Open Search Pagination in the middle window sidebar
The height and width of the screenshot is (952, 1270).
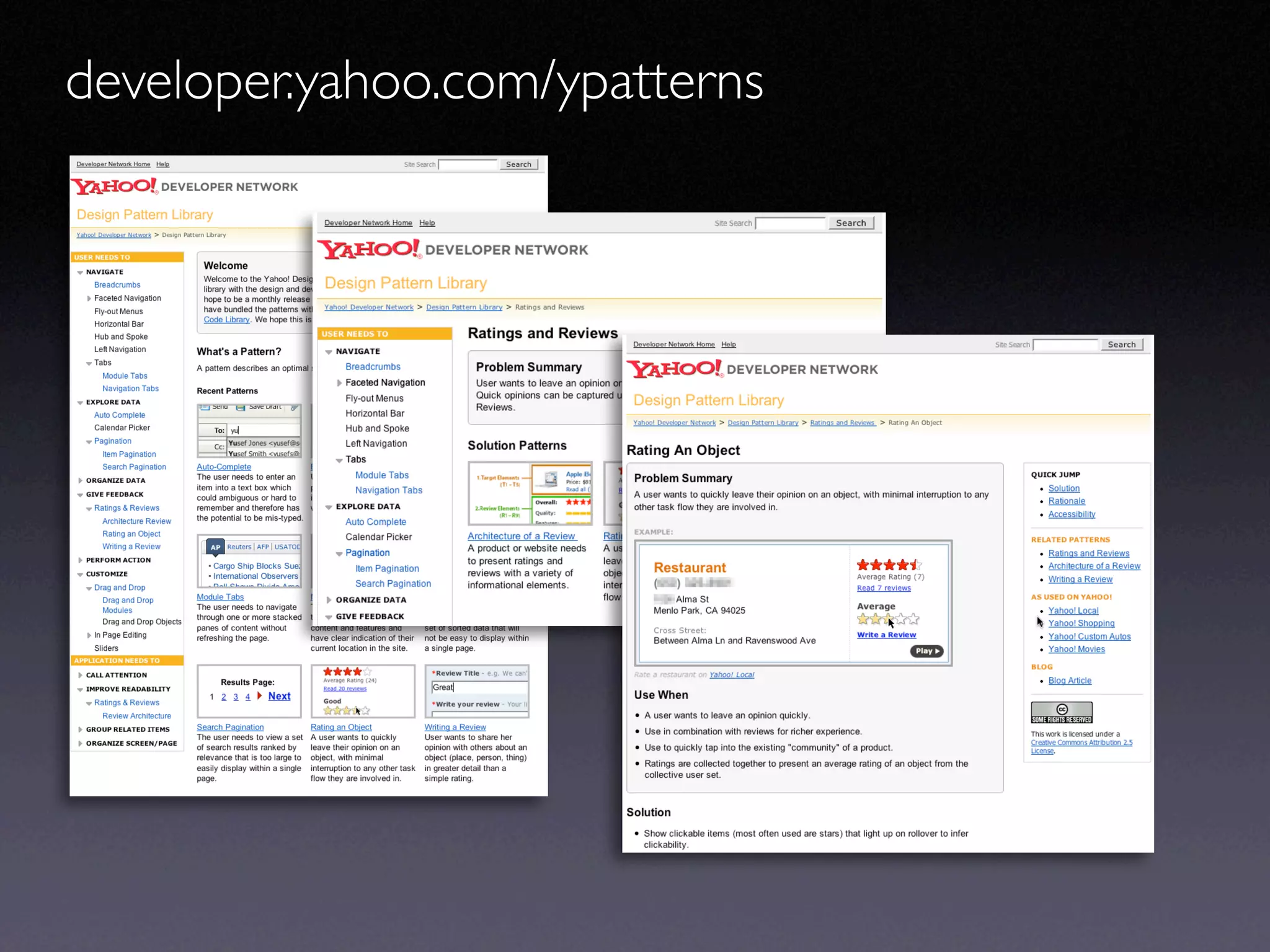click(393, 584)
